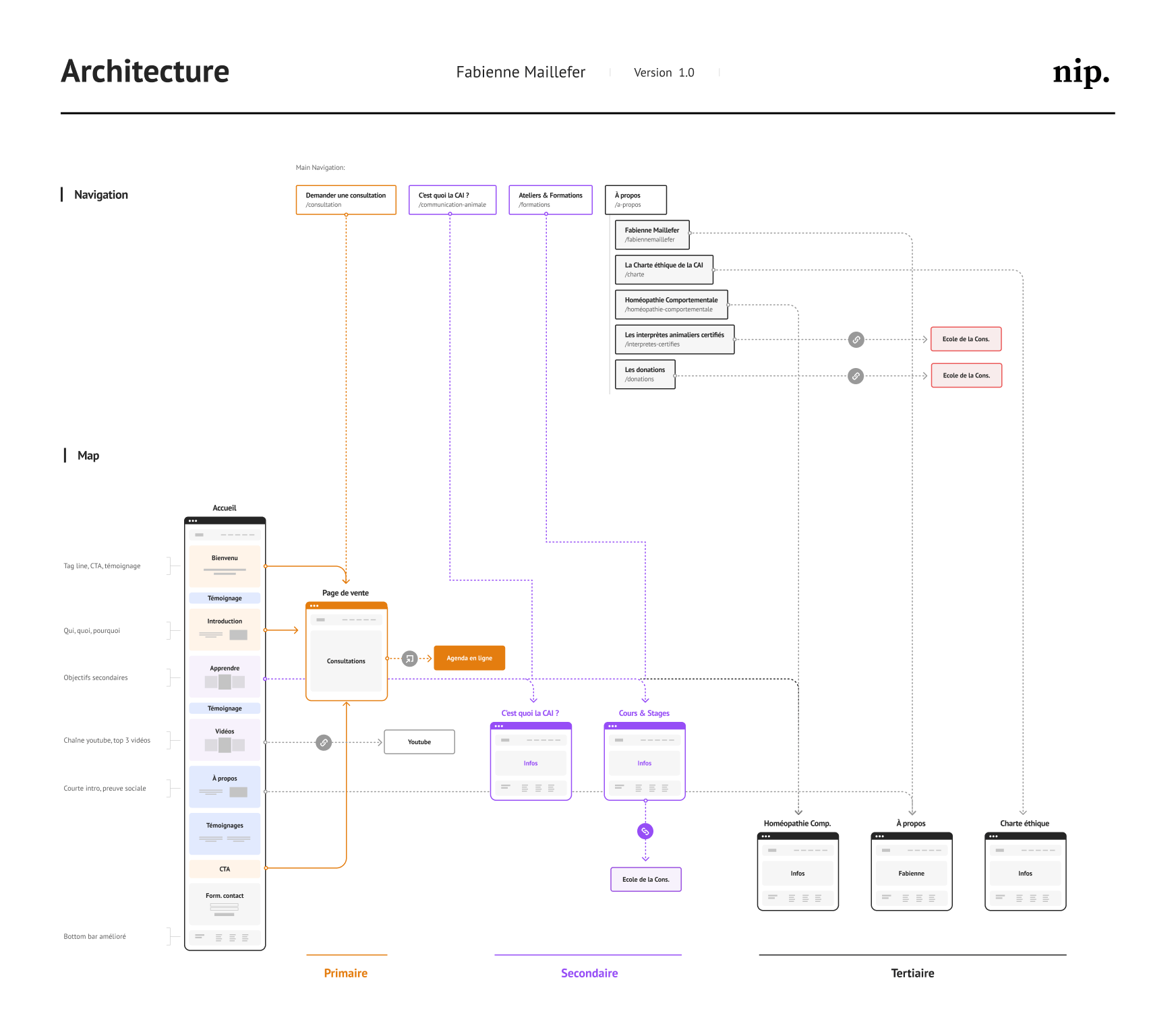Click the Cours & Stages title
Screen dimensions: 1176x1034
click(x=644, y=713)
